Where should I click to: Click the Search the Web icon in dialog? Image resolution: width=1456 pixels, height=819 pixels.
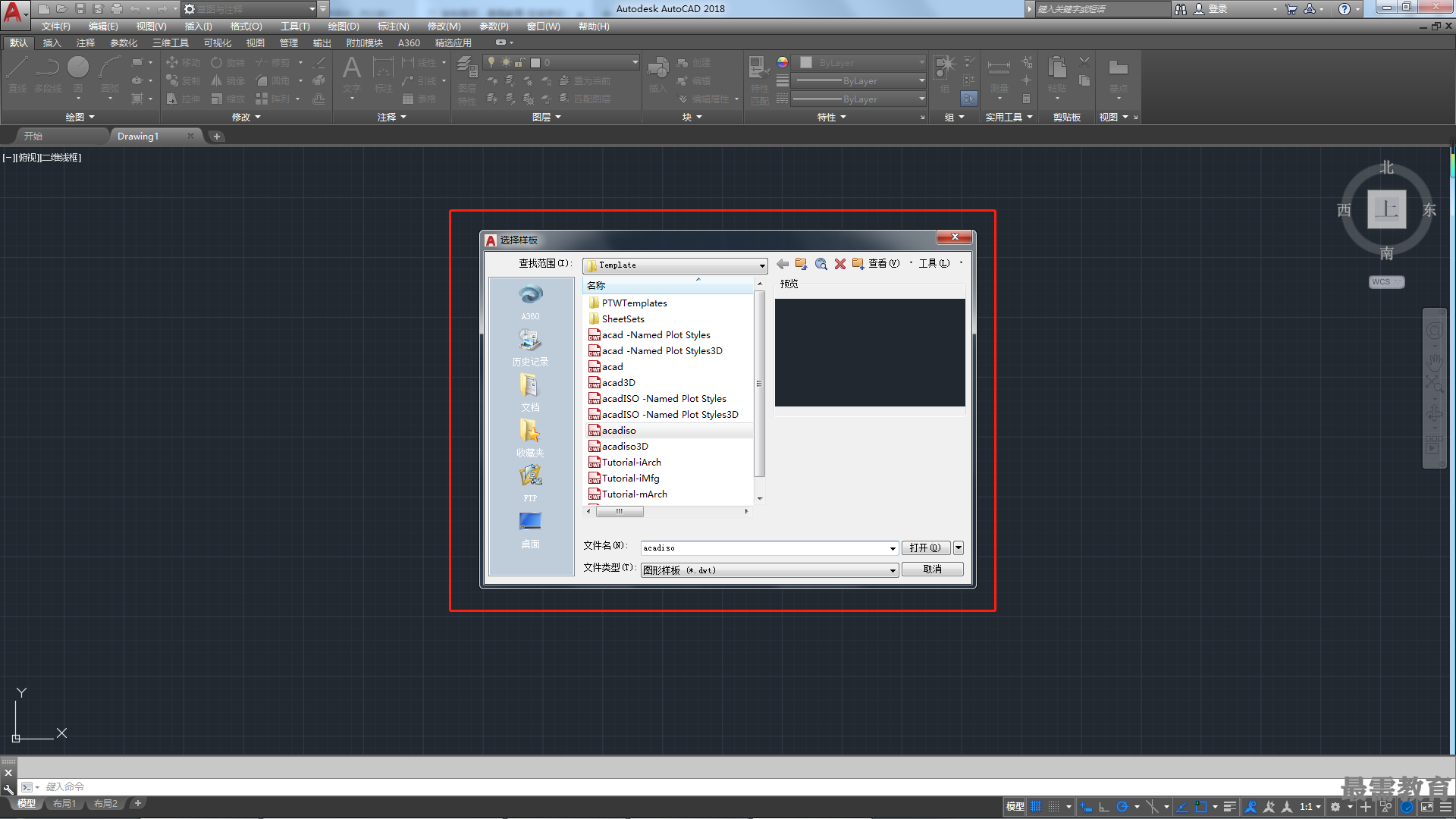[x=821, y=264]
